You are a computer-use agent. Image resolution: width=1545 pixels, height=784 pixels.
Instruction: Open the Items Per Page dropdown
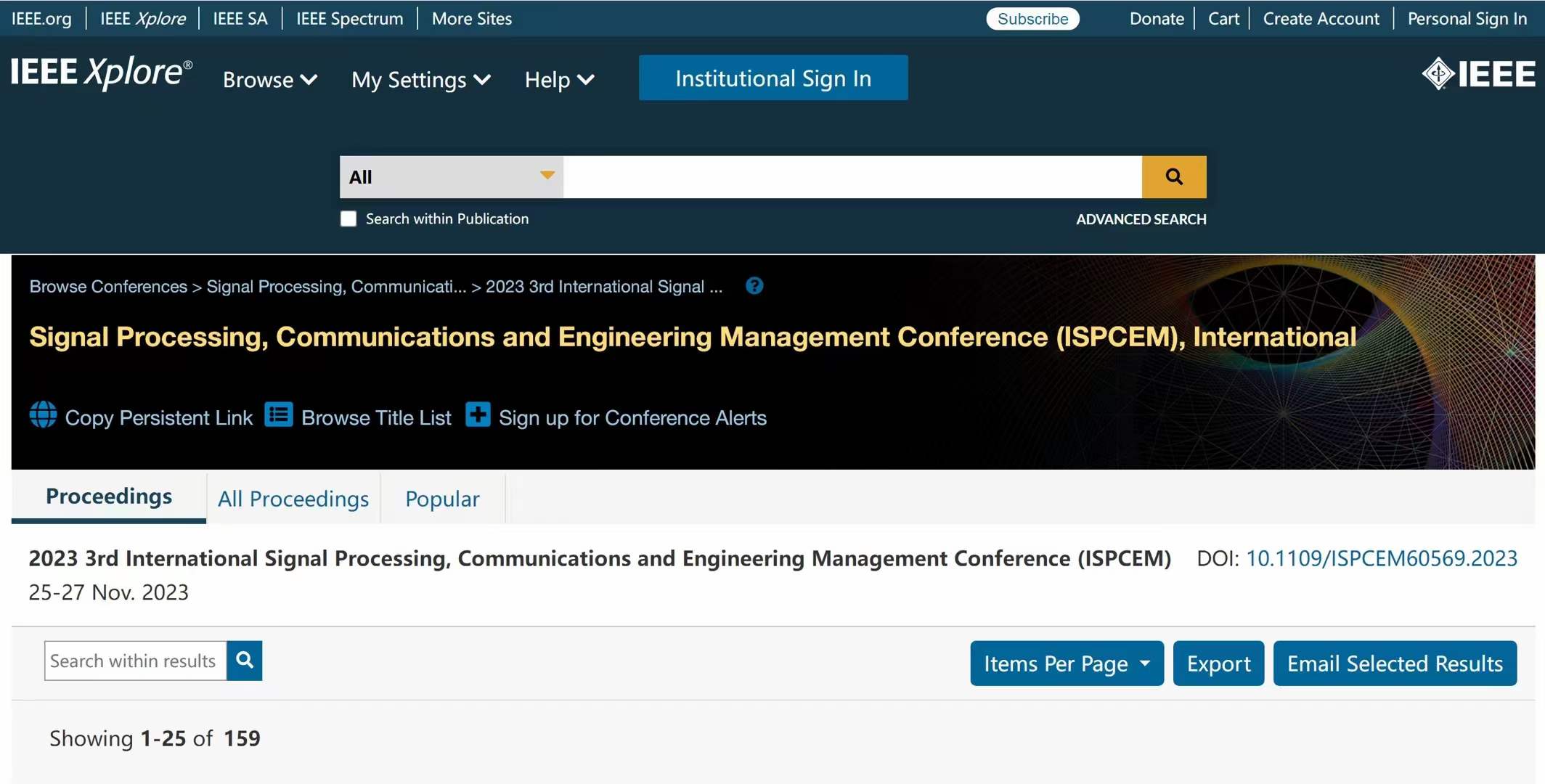coord(1067,663)
